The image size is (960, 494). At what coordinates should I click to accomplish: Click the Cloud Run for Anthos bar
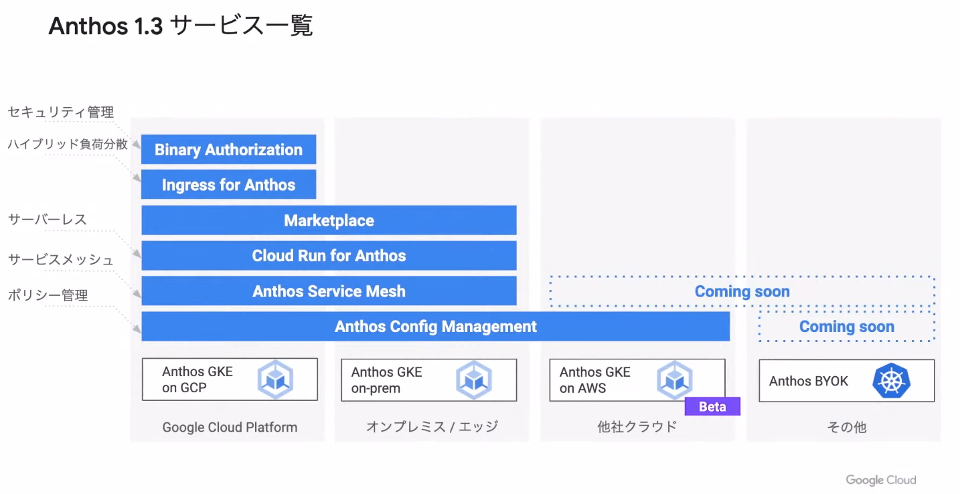329,255
